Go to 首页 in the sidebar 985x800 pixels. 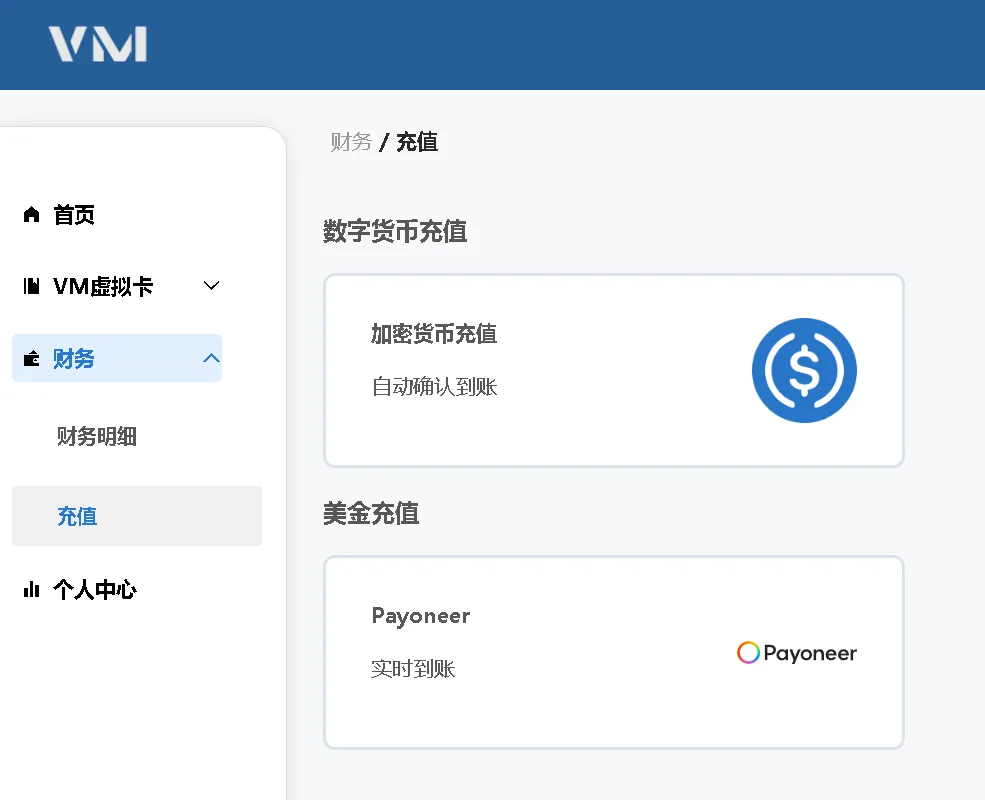point(74,215)
